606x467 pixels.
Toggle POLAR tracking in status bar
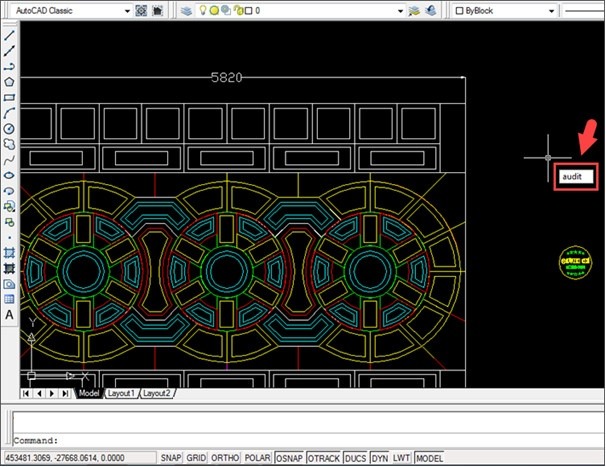tap(257, 458)
